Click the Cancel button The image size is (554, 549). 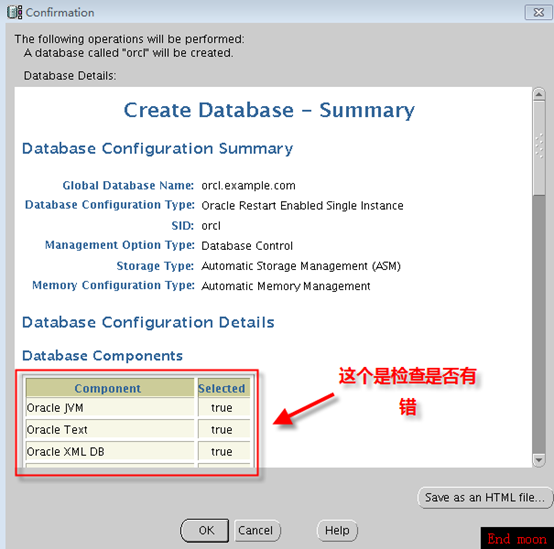point(256,530)
